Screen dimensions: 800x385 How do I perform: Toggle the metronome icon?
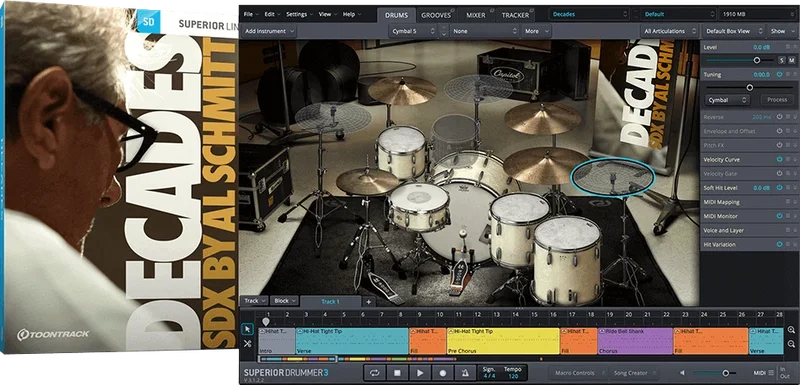(465, 373)
